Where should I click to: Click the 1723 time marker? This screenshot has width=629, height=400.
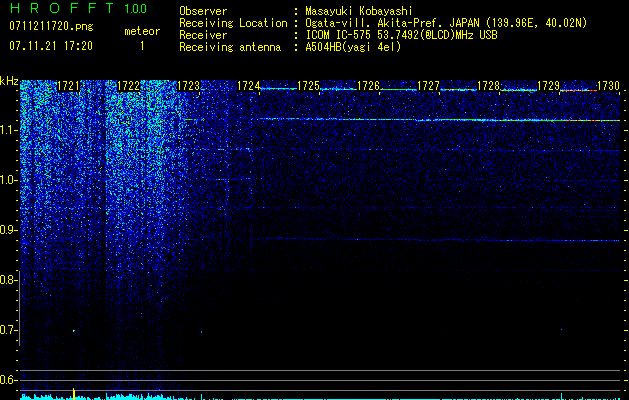coord(188,86)
